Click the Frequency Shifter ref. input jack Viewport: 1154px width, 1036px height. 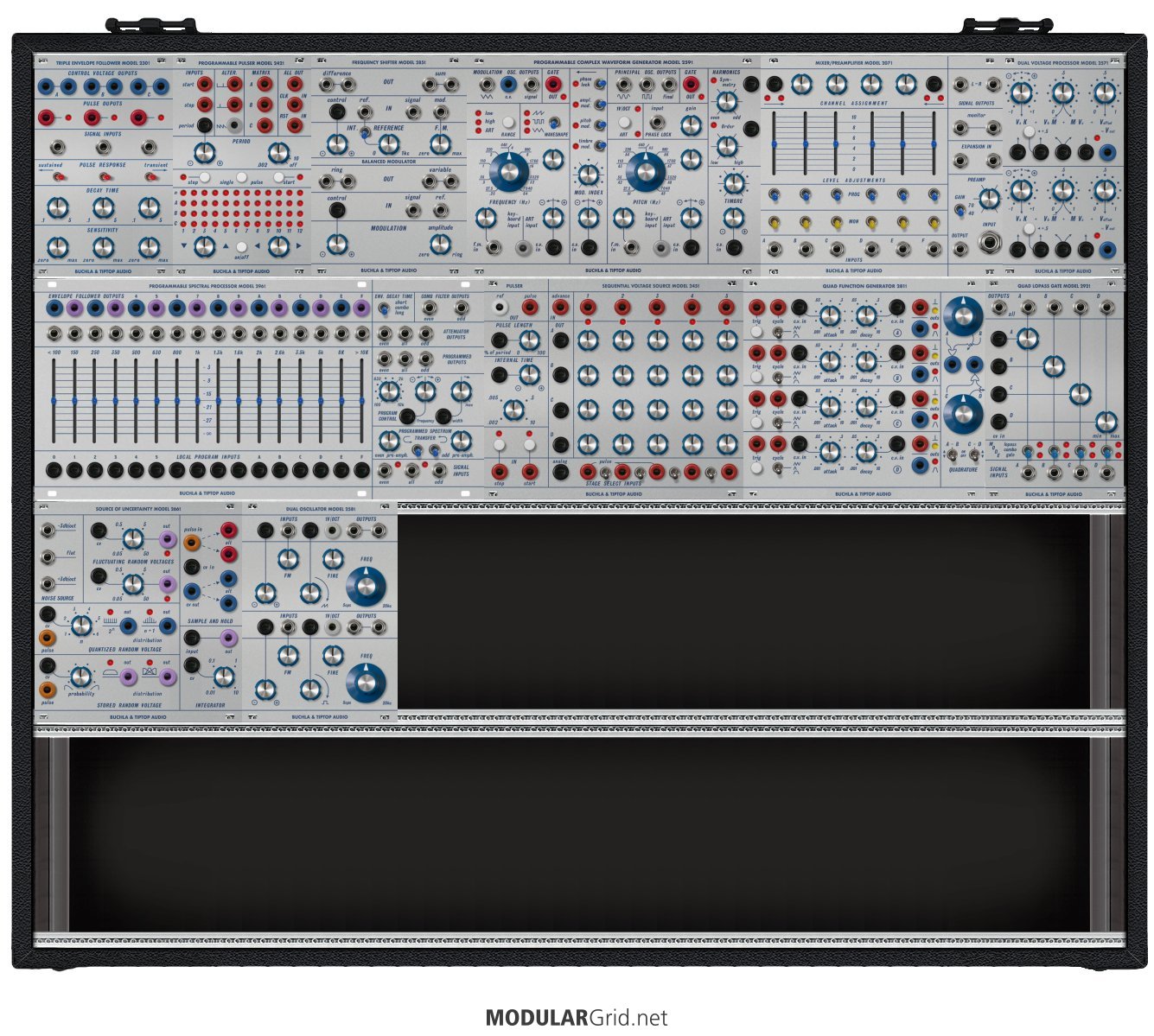pyautogui.click(x=365, y=113)
